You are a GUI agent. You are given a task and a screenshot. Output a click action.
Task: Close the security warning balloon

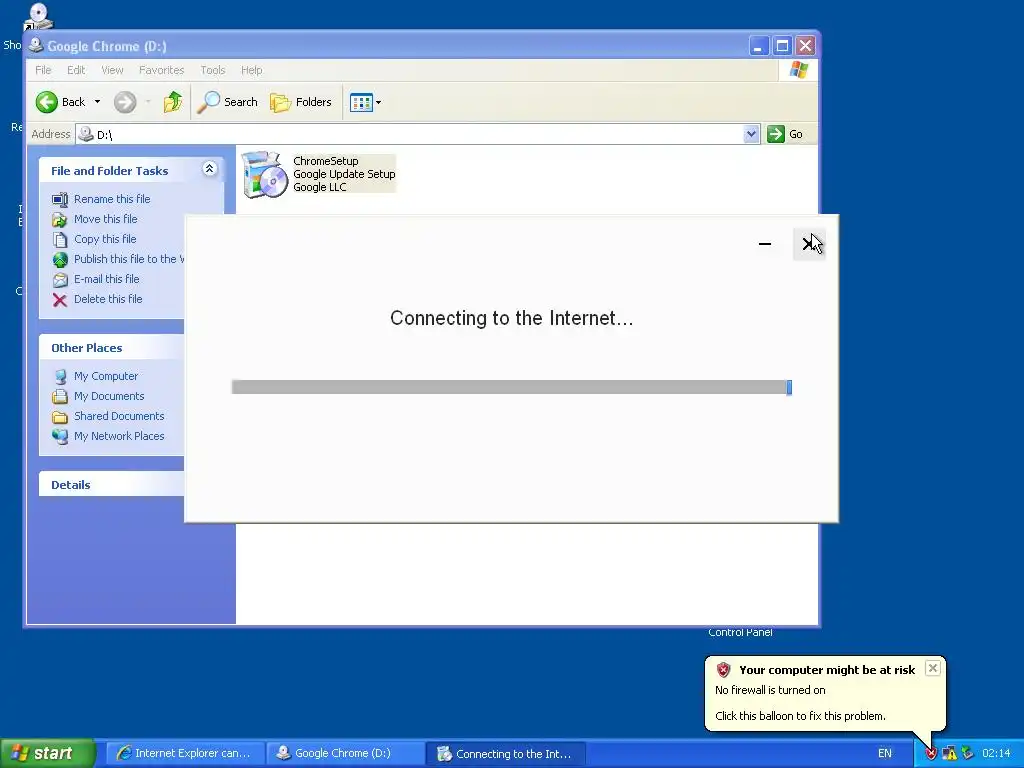933,668
